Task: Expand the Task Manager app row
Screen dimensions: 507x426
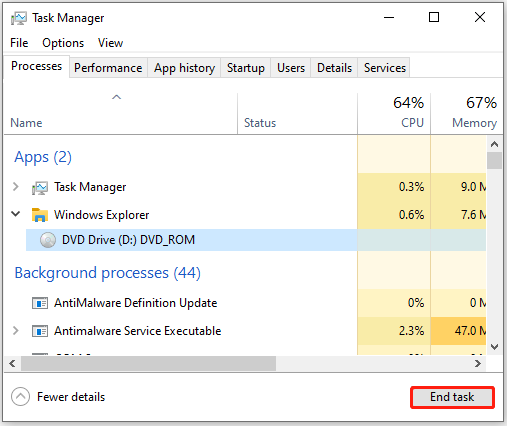Action: tap(15, 186)
